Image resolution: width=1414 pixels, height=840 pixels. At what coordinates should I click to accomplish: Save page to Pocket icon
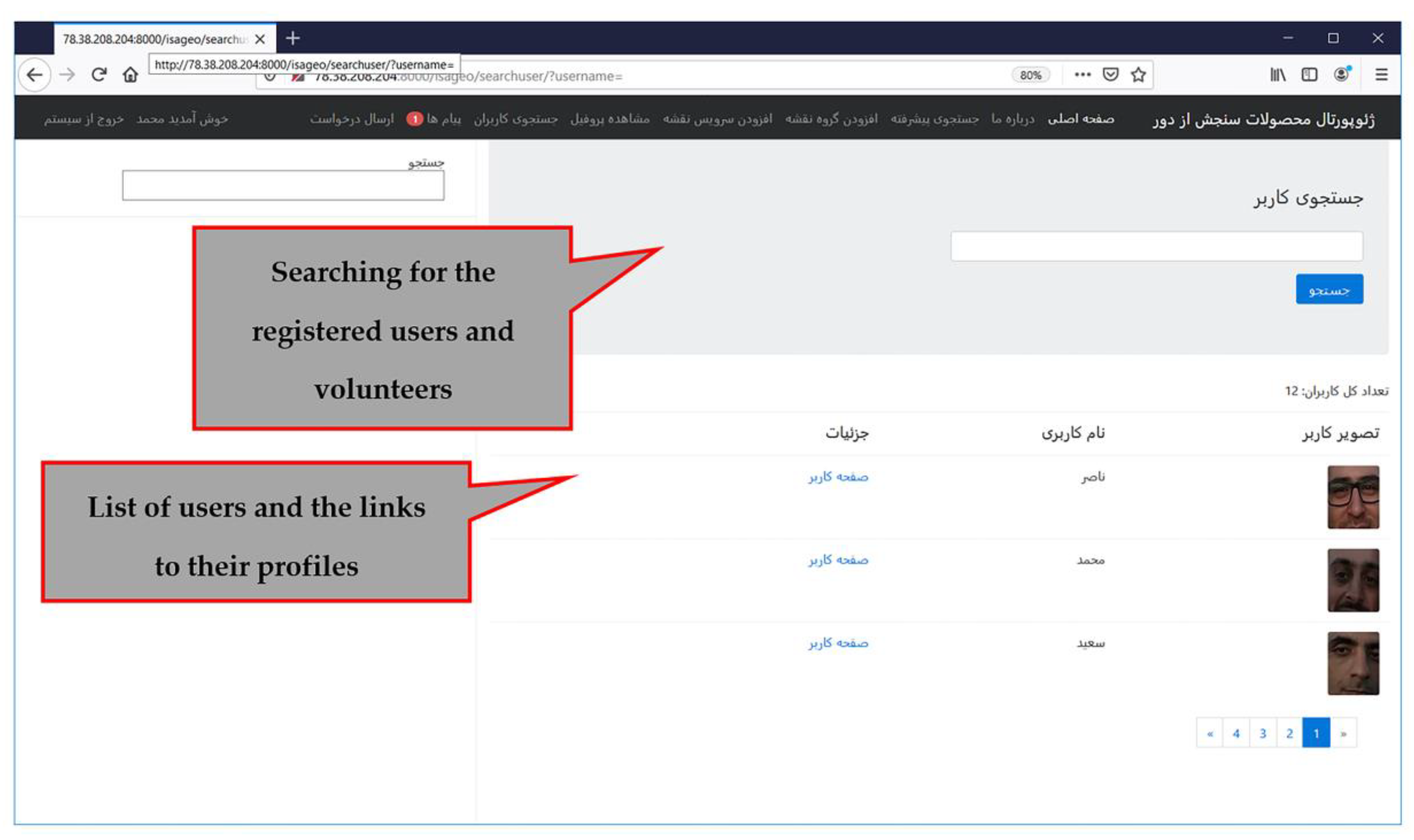tap(1111, 75)
